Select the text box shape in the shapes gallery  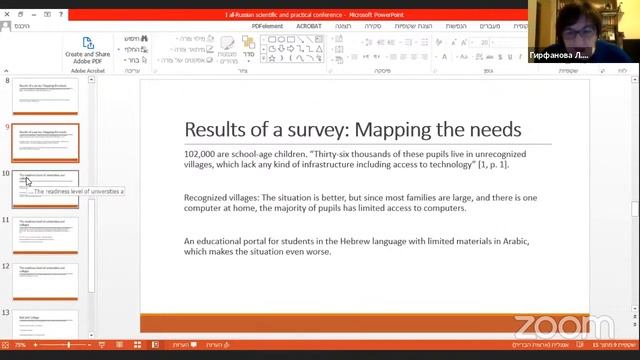click(x=318, y=39)
